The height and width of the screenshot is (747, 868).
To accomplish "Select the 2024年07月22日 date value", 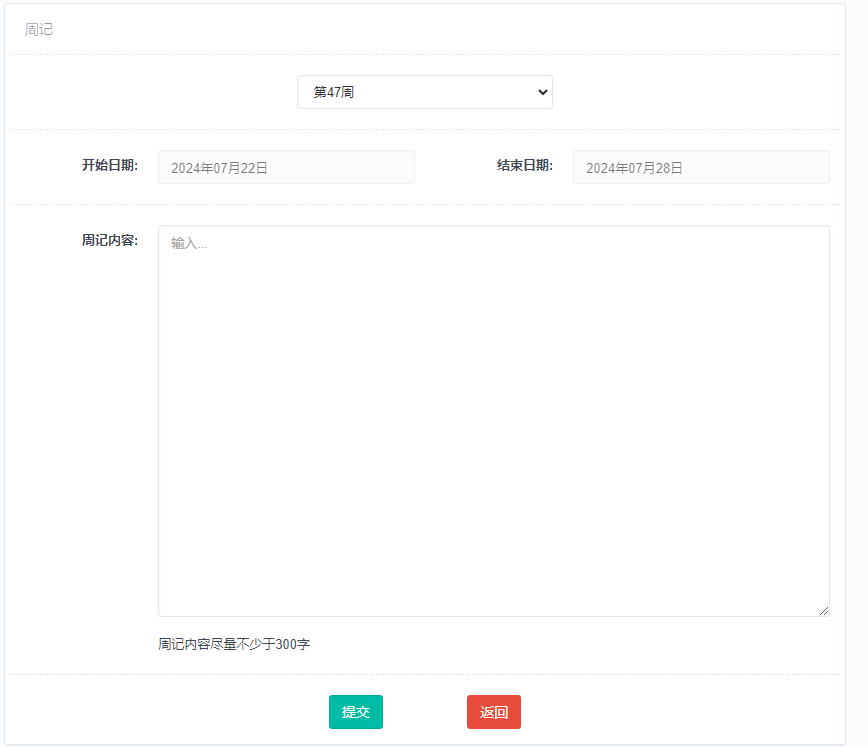I will [219, 168].
